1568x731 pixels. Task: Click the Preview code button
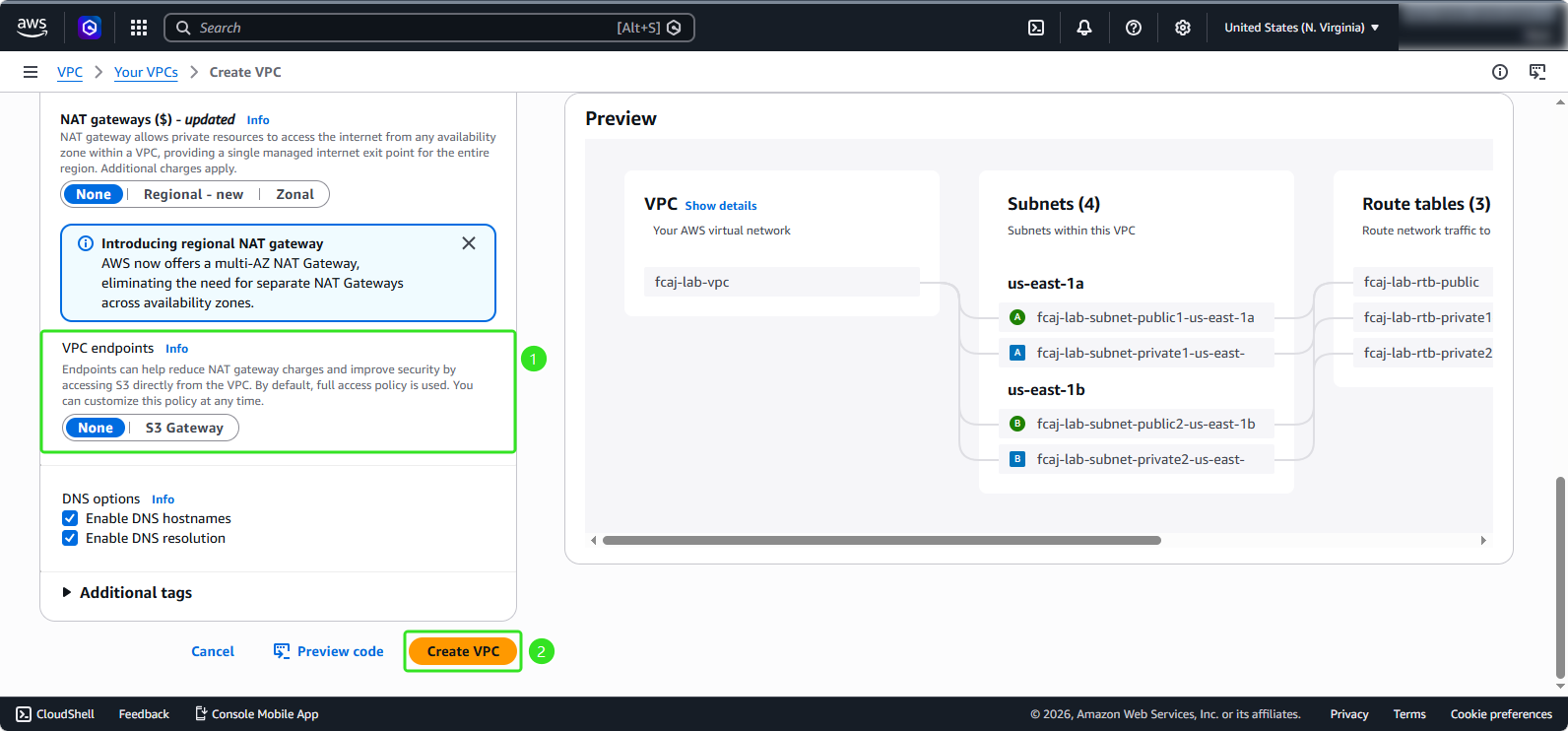(329, 651)
